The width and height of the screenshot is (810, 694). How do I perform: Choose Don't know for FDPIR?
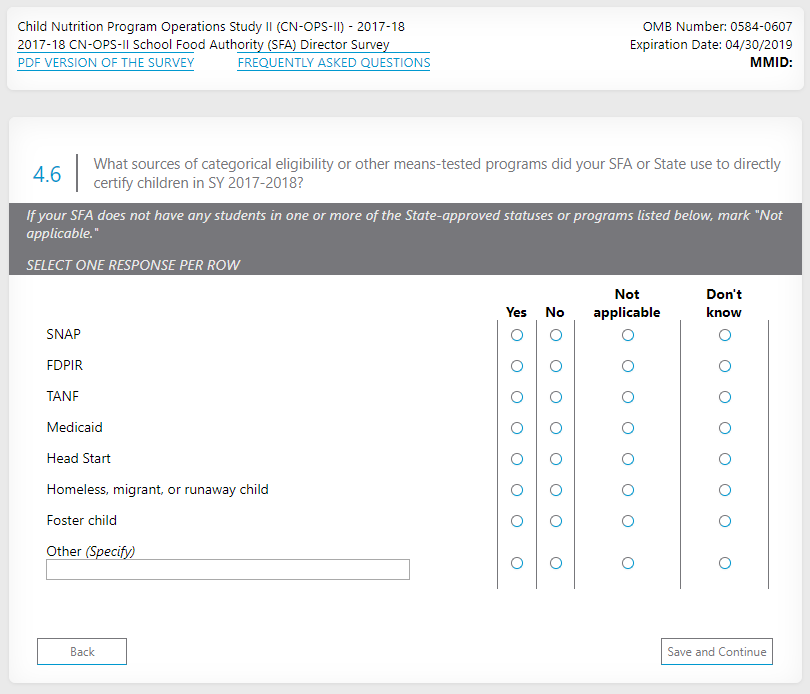tap(725, 366)
